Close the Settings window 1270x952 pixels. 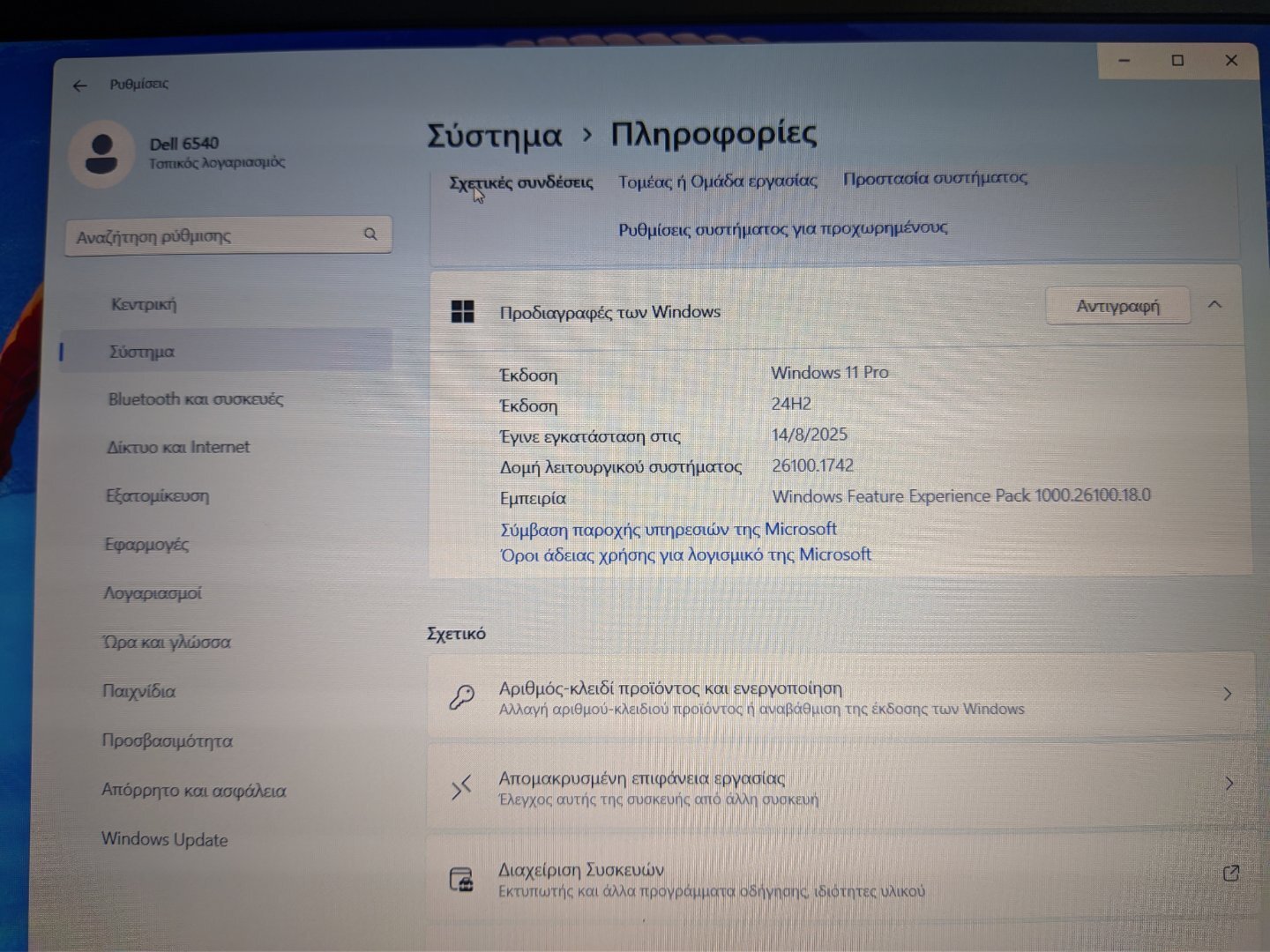[1231, 61]
